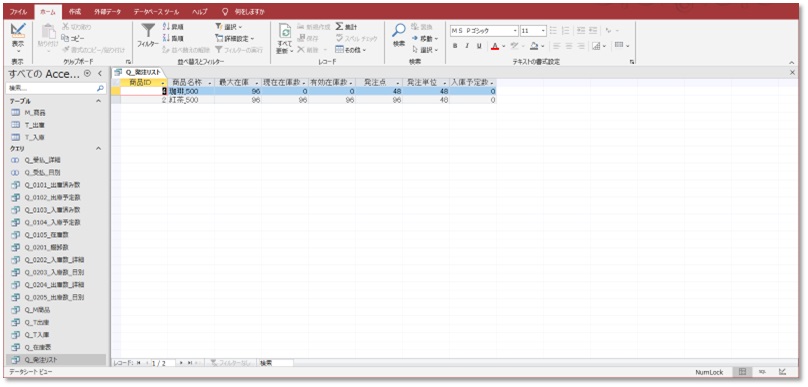Open query Q_受払_詳細
The image size is (808, 387).
coord(43,160)
